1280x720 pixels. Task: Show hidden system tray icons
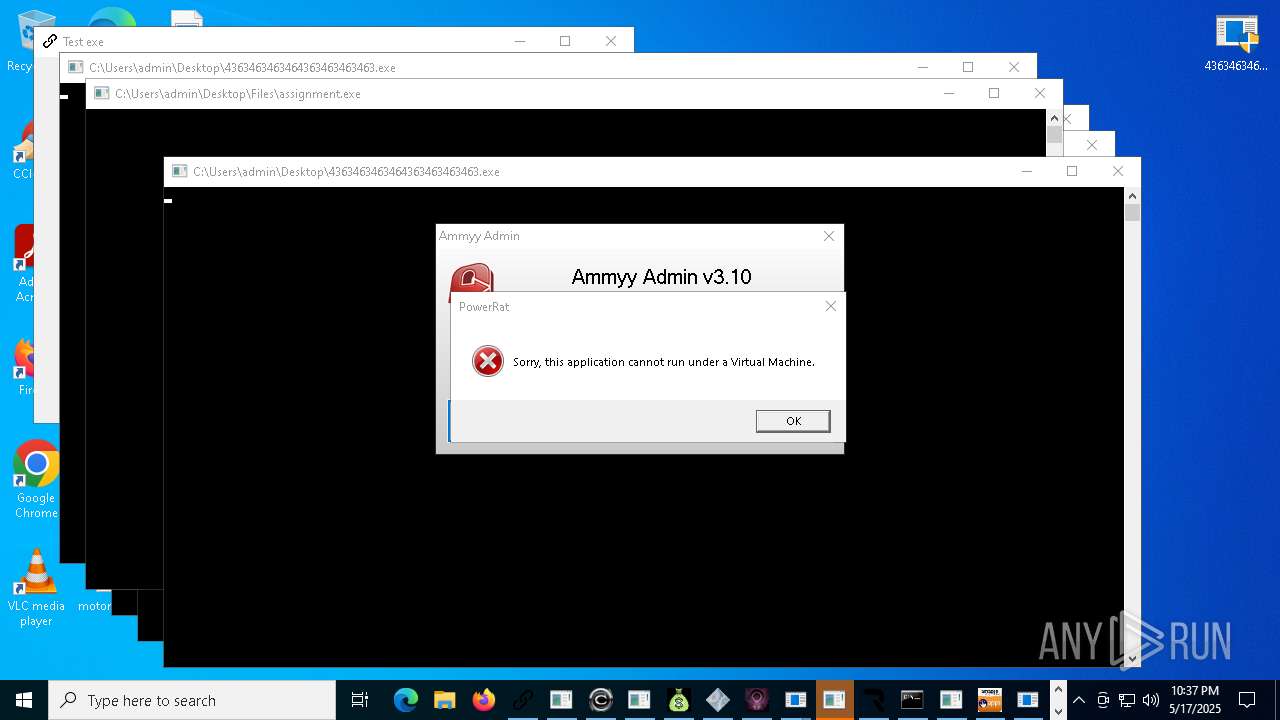[x=1079, y=700]
